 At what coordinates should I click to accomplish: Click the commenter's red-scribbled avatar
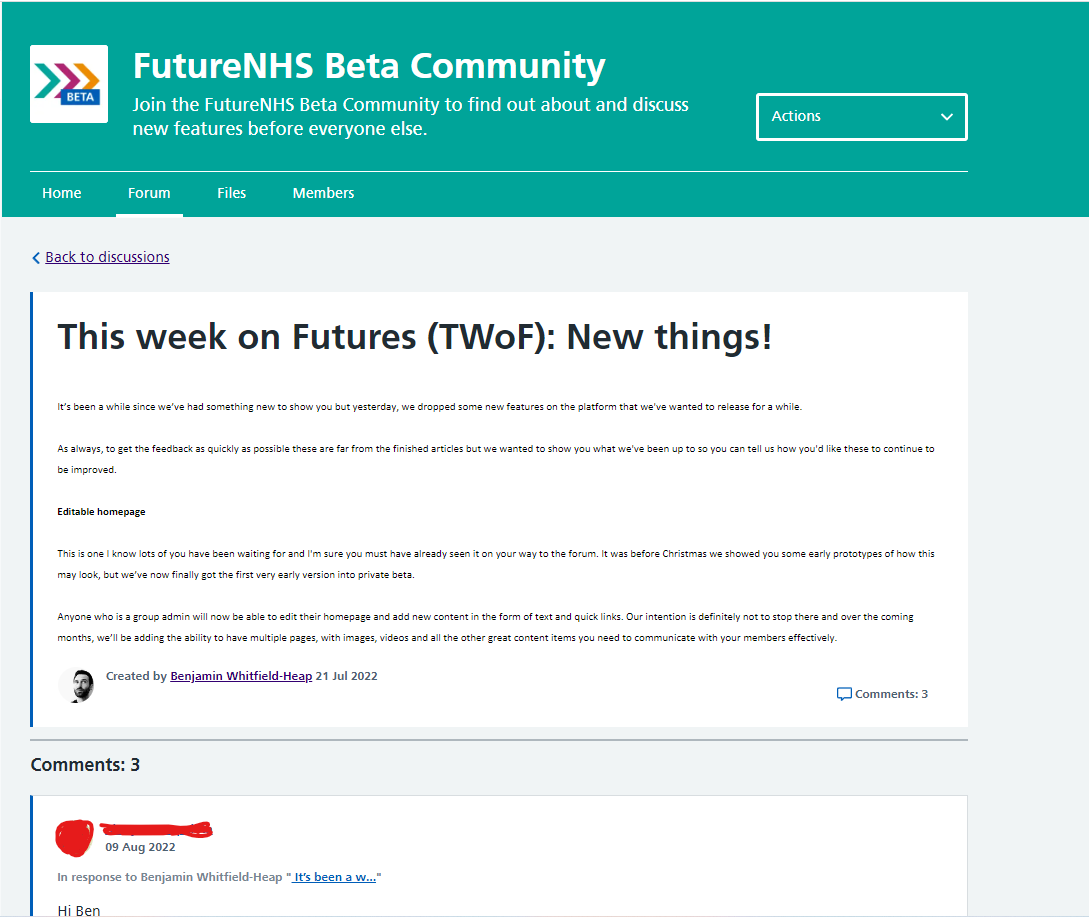tap(74, 839)
